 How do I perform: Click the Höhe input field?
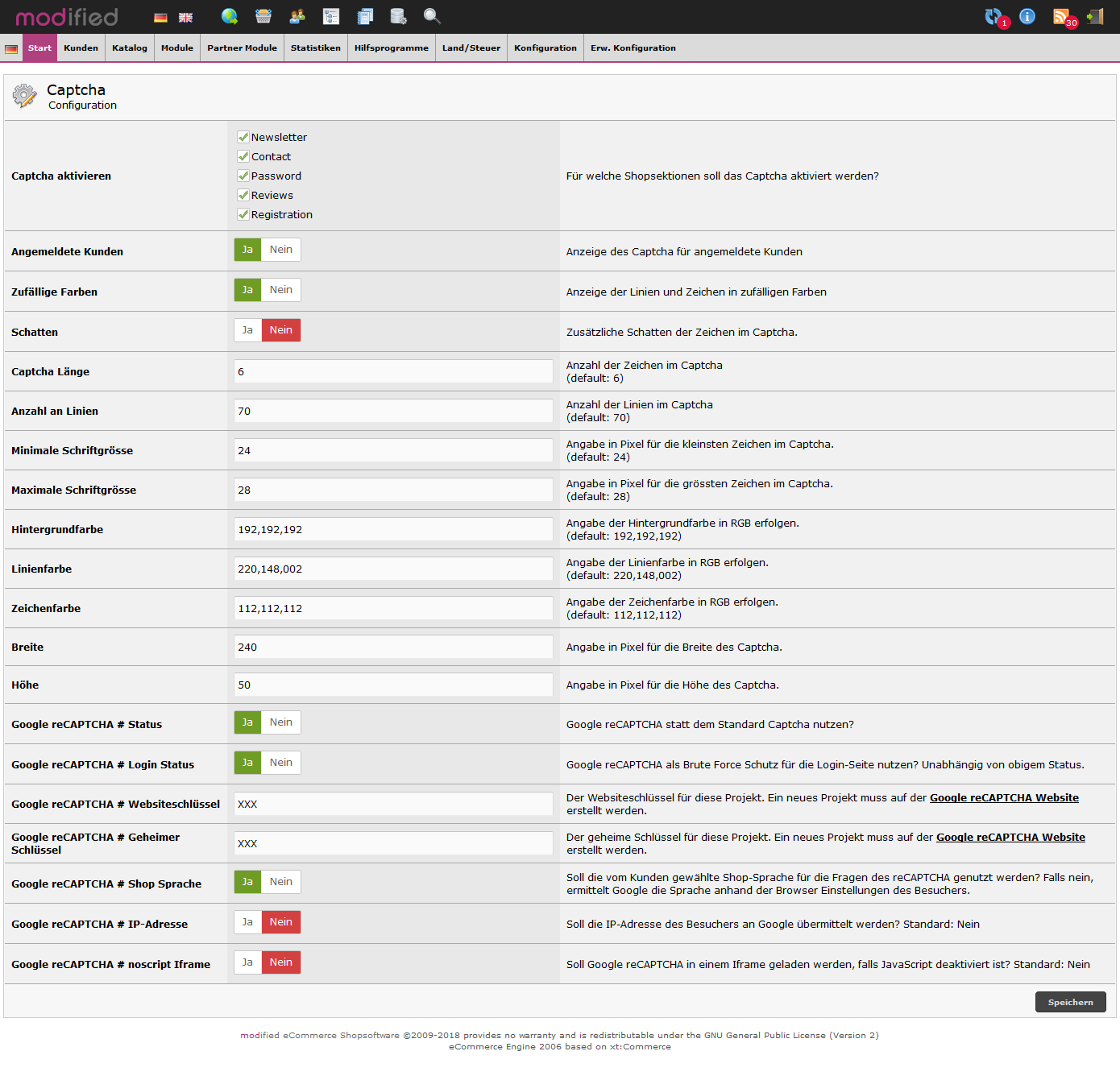click(393, 685)
